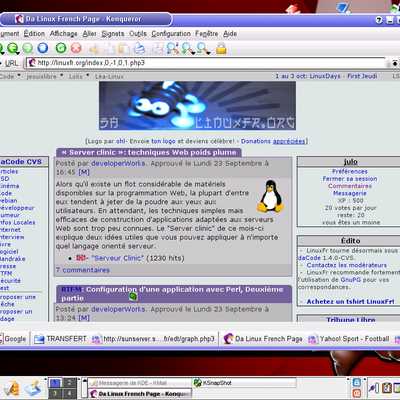Click the print frame icon beside the printer
The image size is (400, 400).
tap(158, 49)
